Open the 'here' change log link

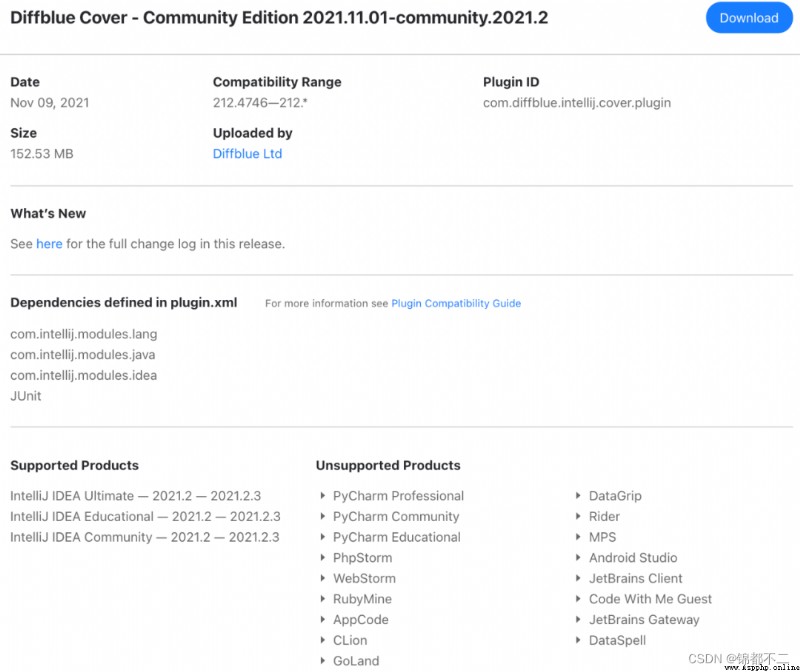[49, 244]
